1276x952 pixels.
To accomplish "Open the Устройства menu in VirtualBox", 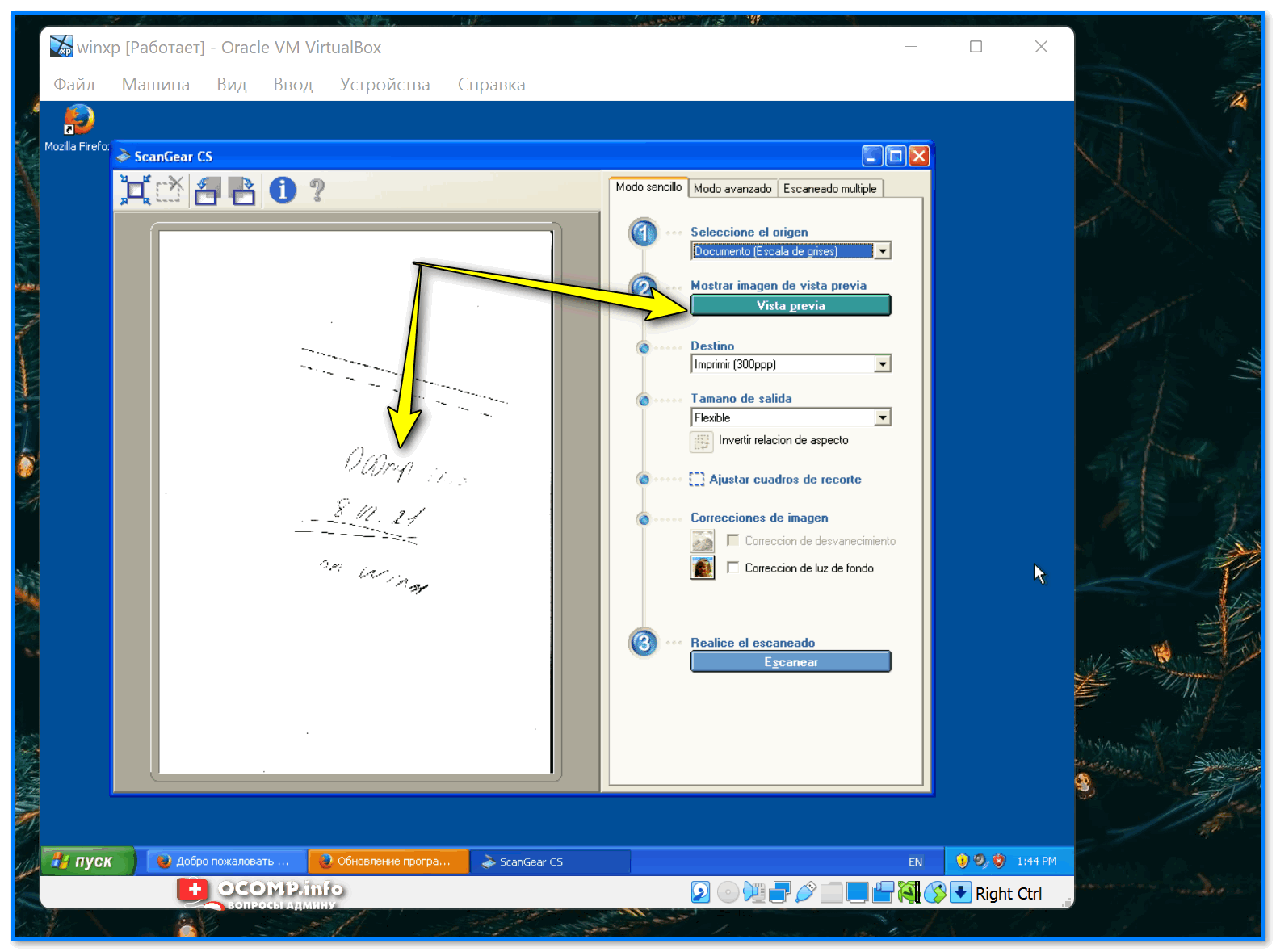I will 384,85.
